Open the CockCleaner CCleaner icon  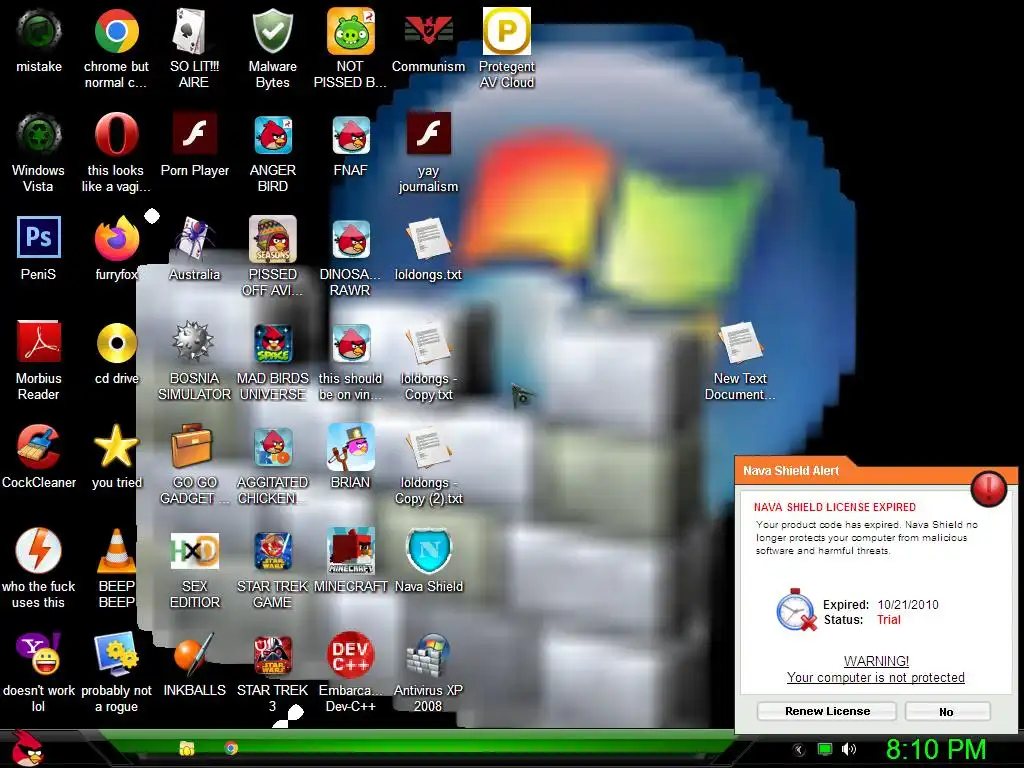pyautogui.click(x=39, y=447)
